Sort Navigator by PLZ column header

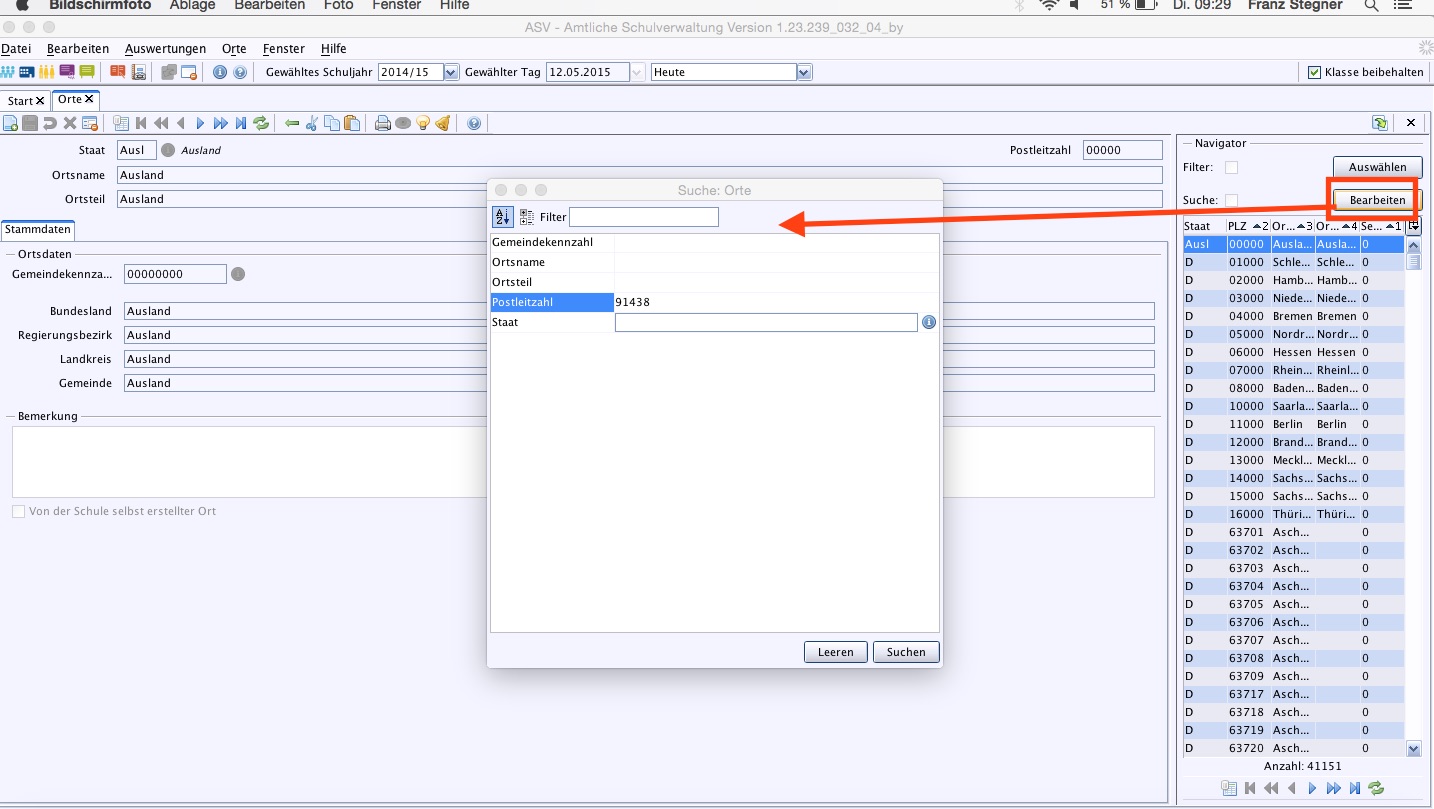1248,226
